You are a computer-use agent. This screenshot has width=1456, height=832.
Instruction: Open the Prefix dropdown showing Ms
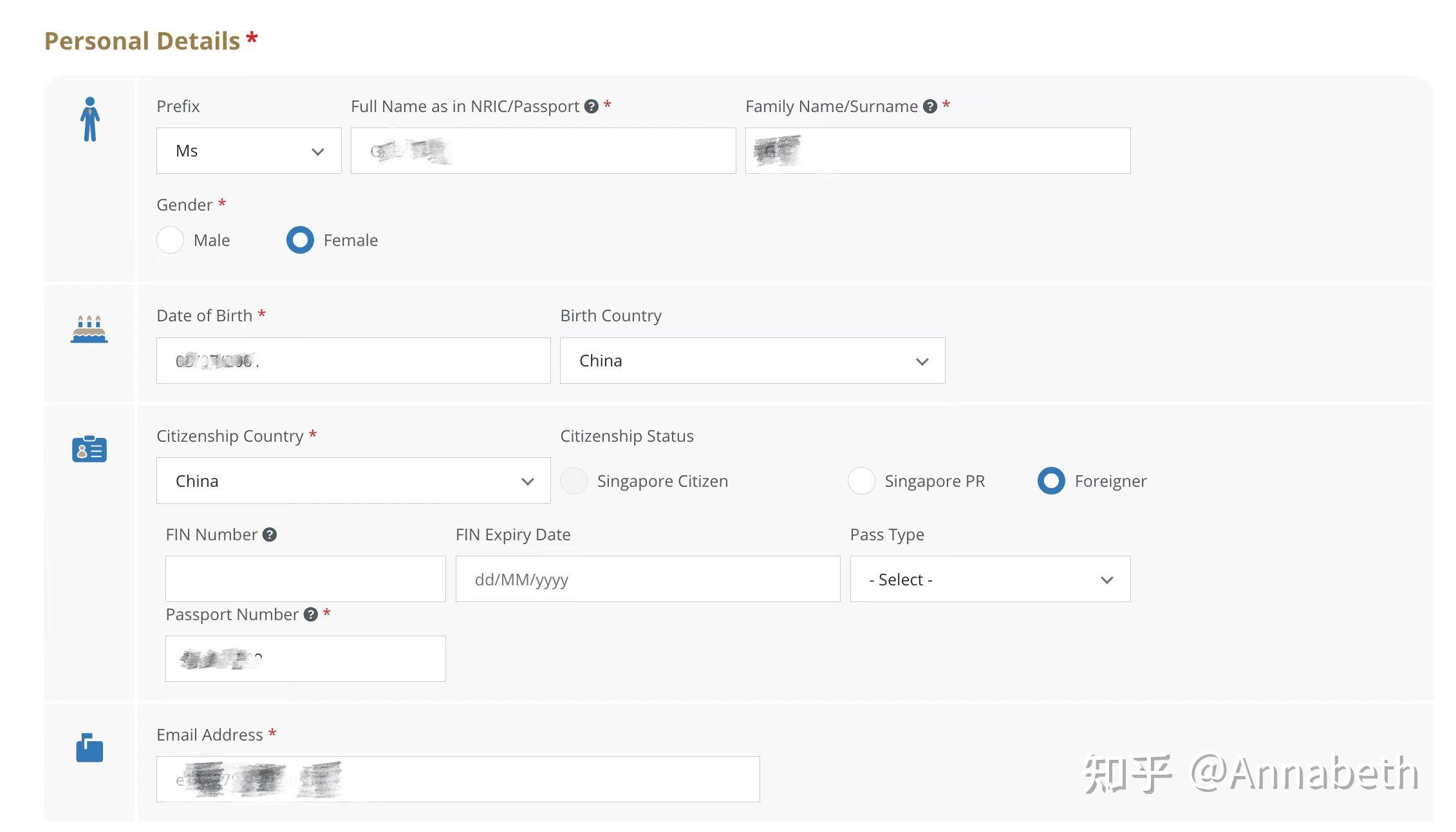(x=248, y=151)
